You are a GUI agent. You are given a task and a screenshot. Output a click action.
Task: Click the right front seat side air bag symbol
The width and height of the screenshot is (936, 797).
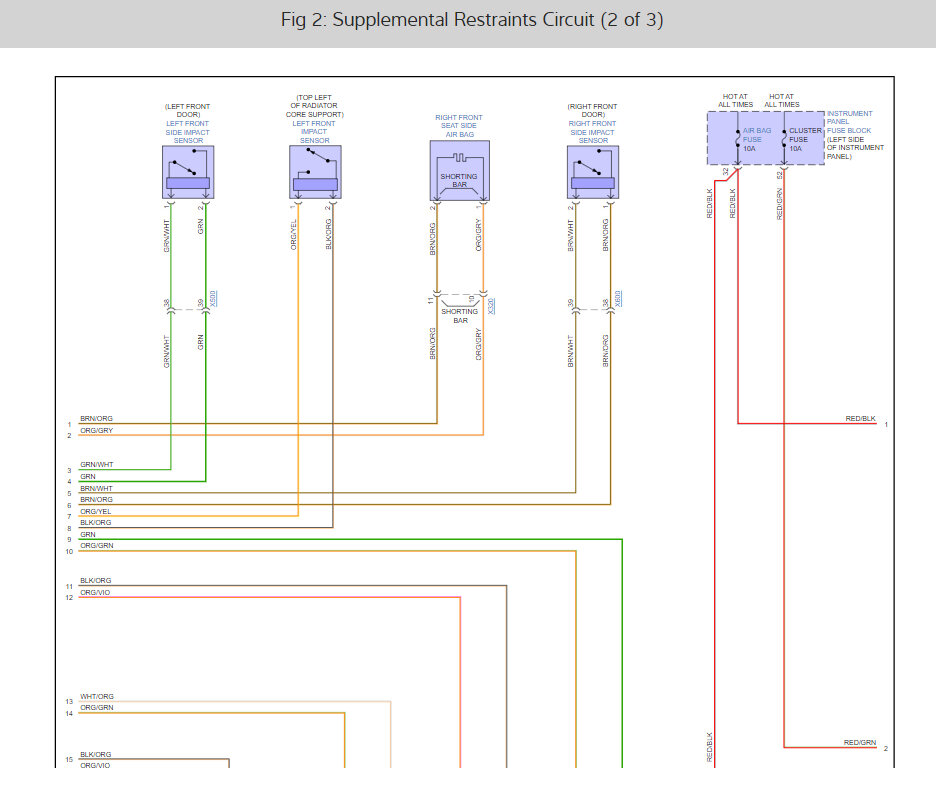460,171
